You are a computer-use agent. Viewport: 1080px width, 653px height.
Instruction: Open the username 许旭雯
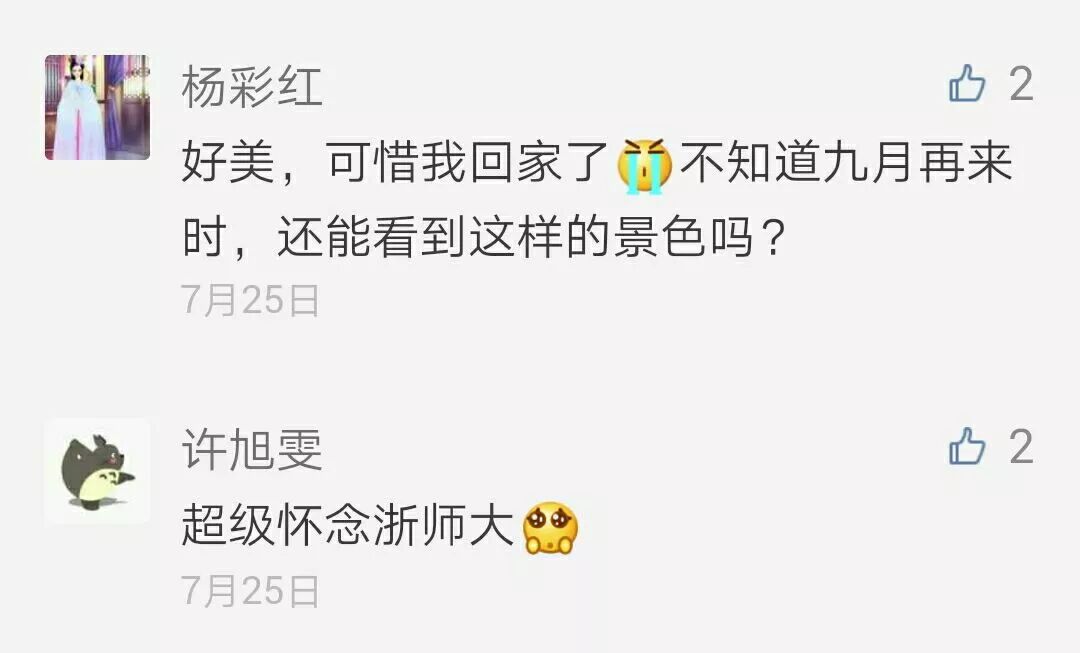click(252, 450)
